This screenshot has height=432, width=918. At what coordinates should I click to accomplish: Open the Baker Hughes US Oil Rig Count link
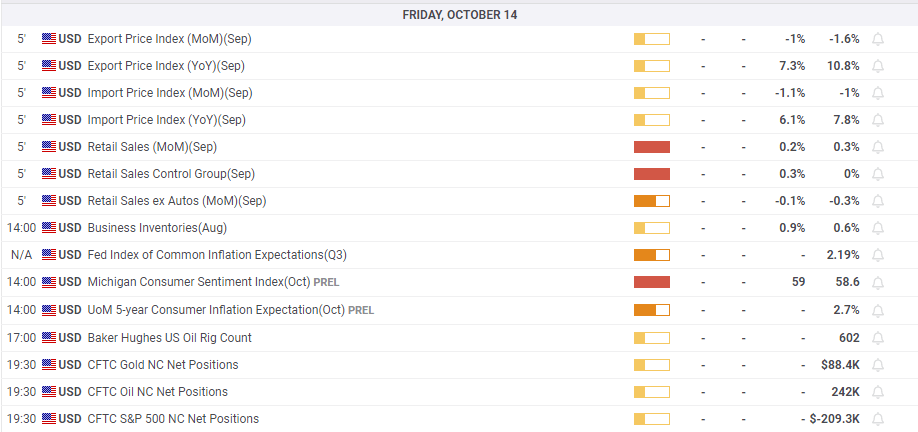[169, 338]
